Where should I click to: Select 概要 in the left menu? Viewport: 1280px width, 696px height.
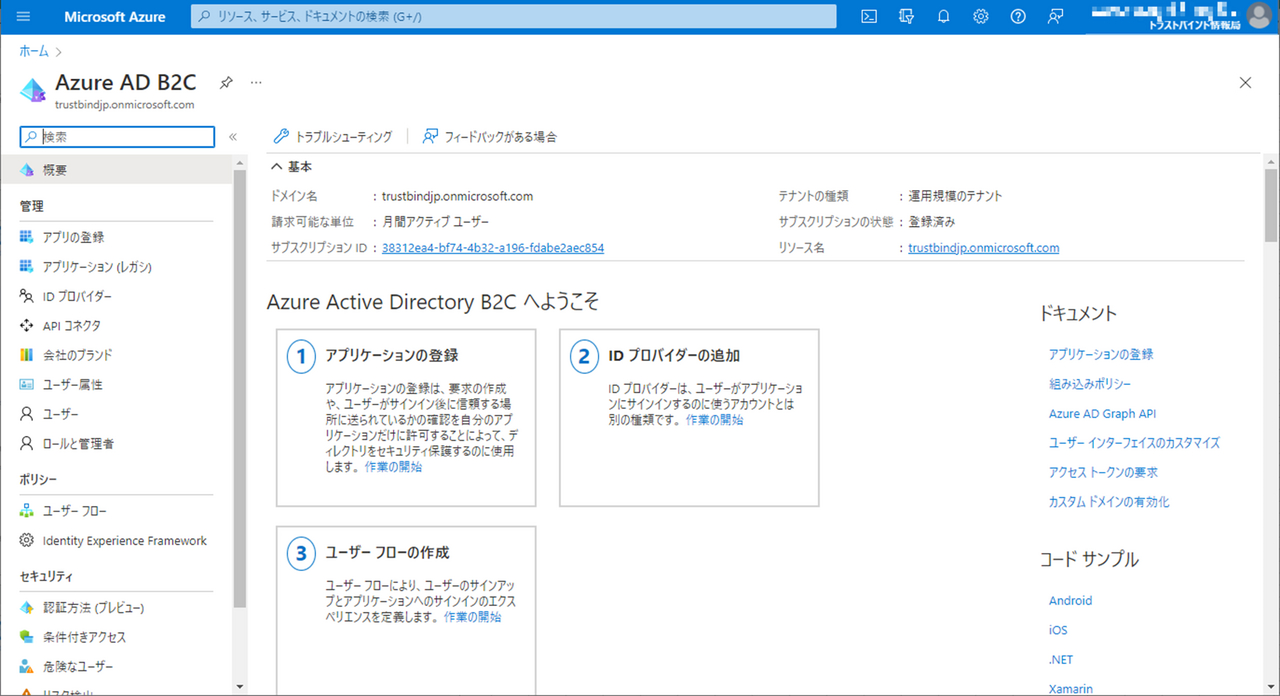pyautogui.click(x=116, y=171)
